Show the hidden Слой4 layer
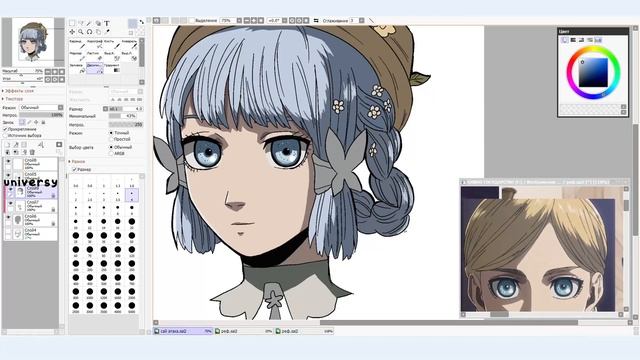Viewport: 640px width, 360px height. point(8,231)
